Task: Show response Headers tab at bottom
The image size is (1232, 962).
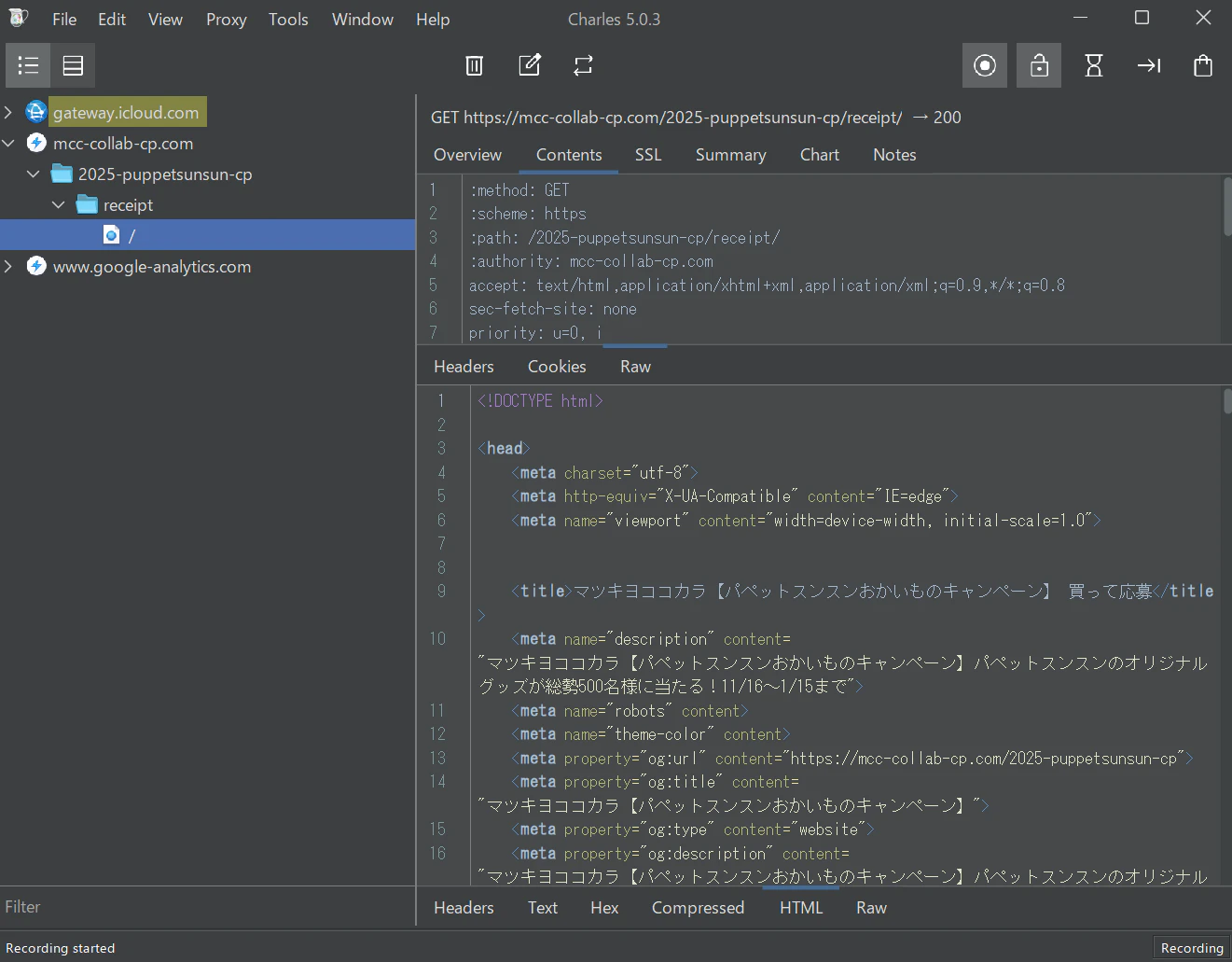Action: (464, 908)
